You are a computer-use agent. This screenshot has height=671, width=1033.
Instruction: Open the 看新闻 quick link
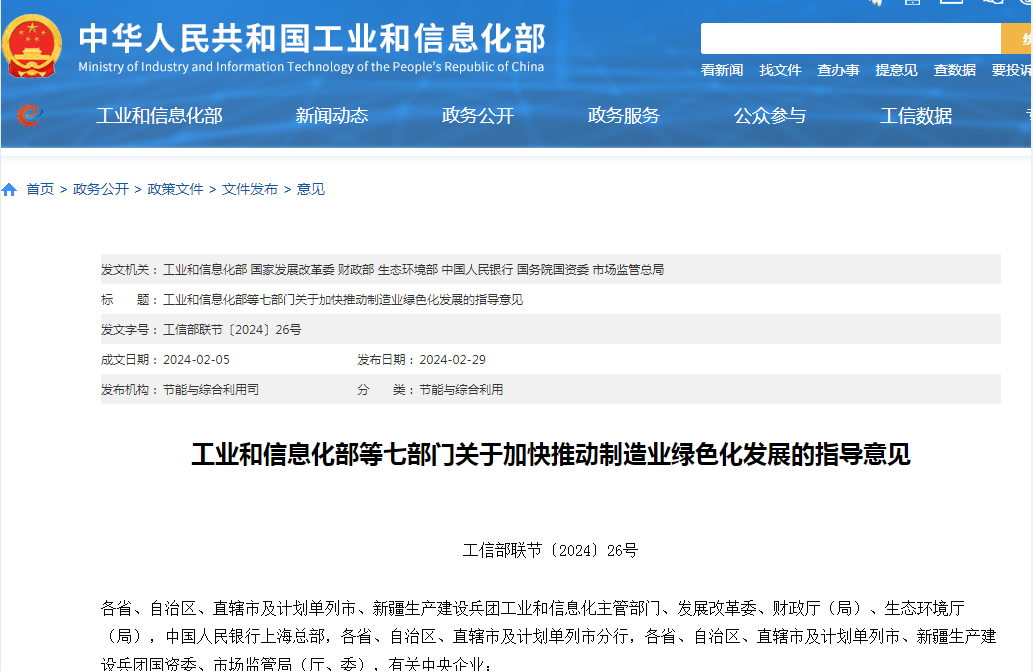722,70
